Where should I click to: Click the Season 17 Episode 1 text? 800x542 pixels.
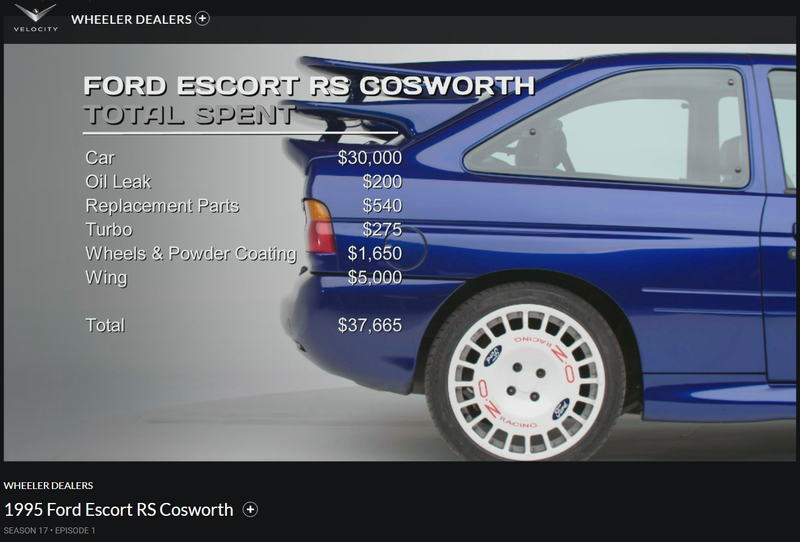point(49,530)
